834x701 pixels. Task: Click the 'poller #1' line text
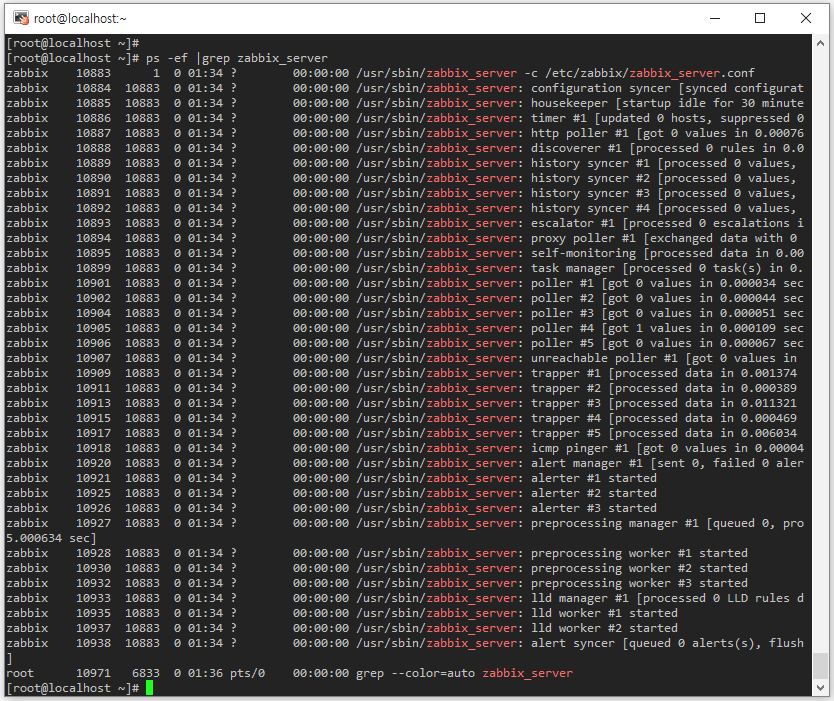[562, 283]
